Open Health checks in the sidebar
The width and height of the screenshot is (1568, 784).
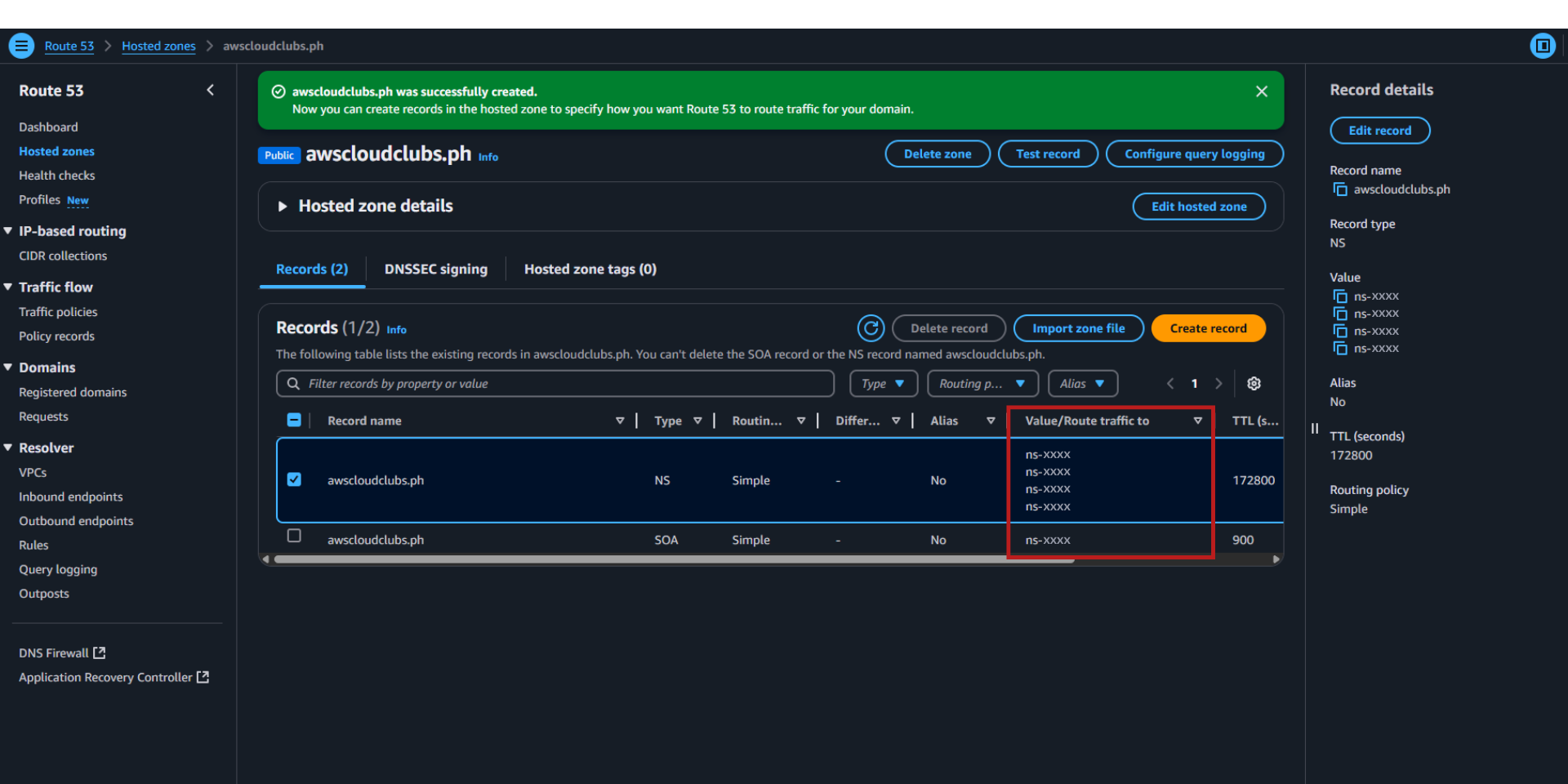pos(57,176)
